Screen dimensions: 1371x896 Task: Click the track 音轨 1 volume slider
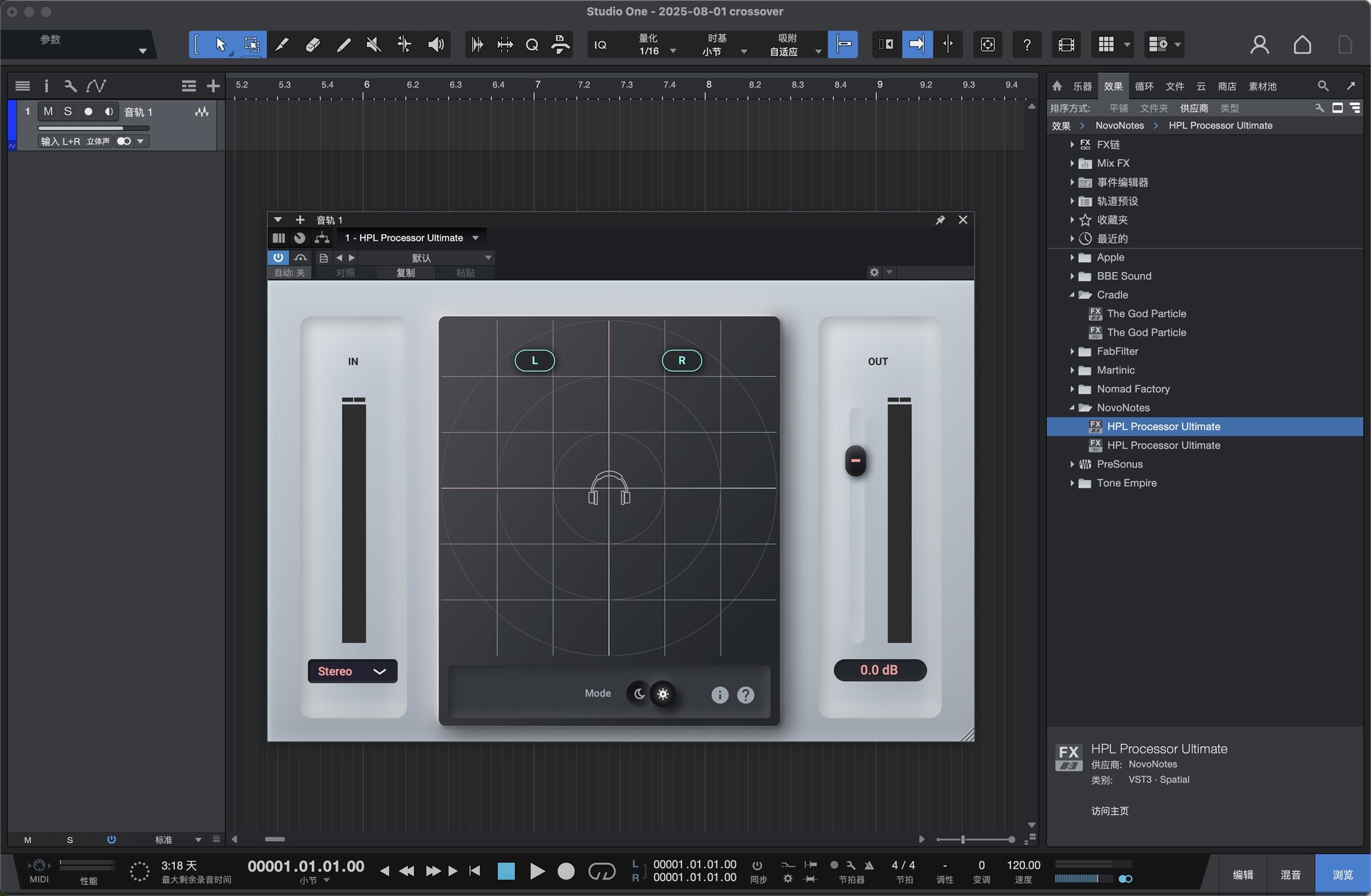tap(94, 129)
